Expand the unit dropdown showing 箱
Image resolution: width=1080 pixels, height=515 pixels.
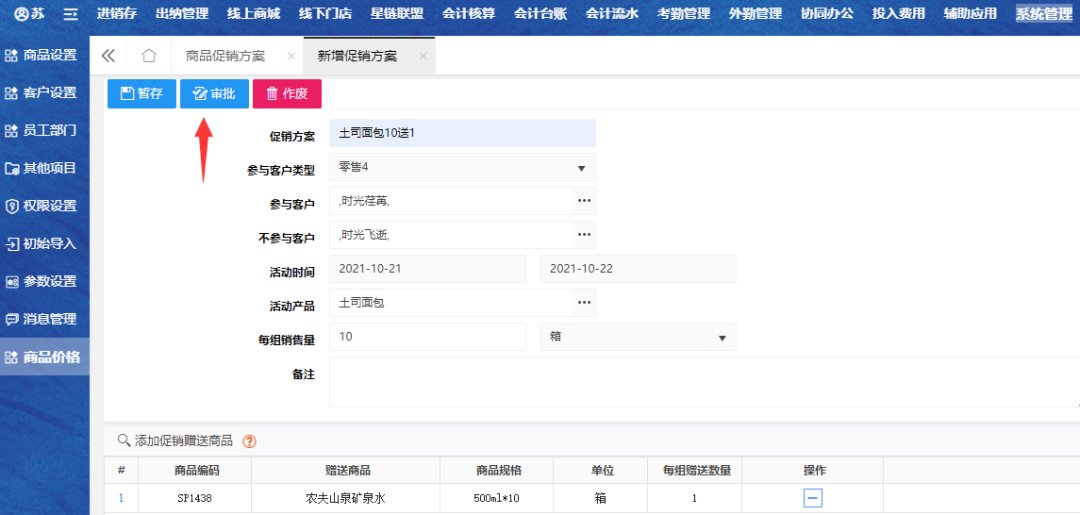(722, 338)
